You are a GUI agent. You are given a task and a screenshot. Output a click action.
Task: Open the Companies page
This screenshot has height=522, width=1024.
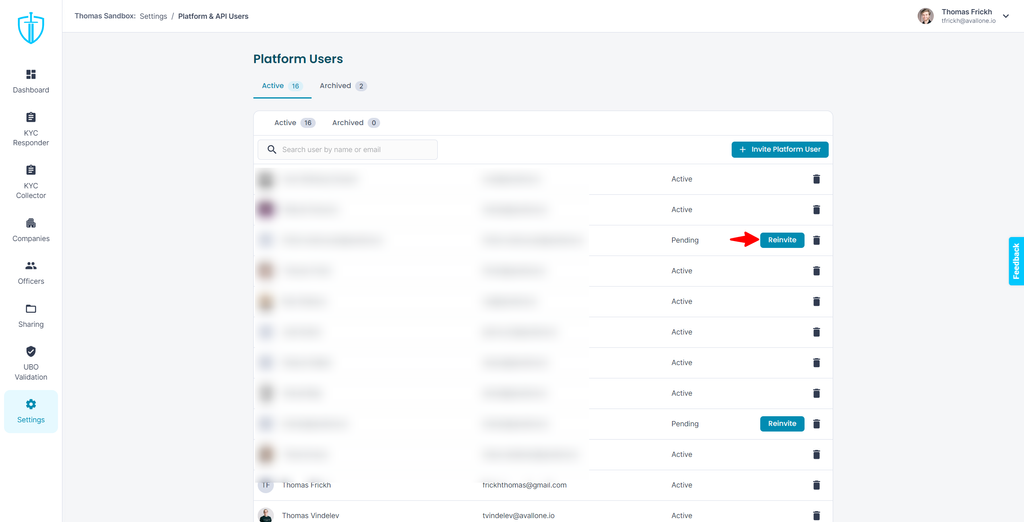point(31,230)
